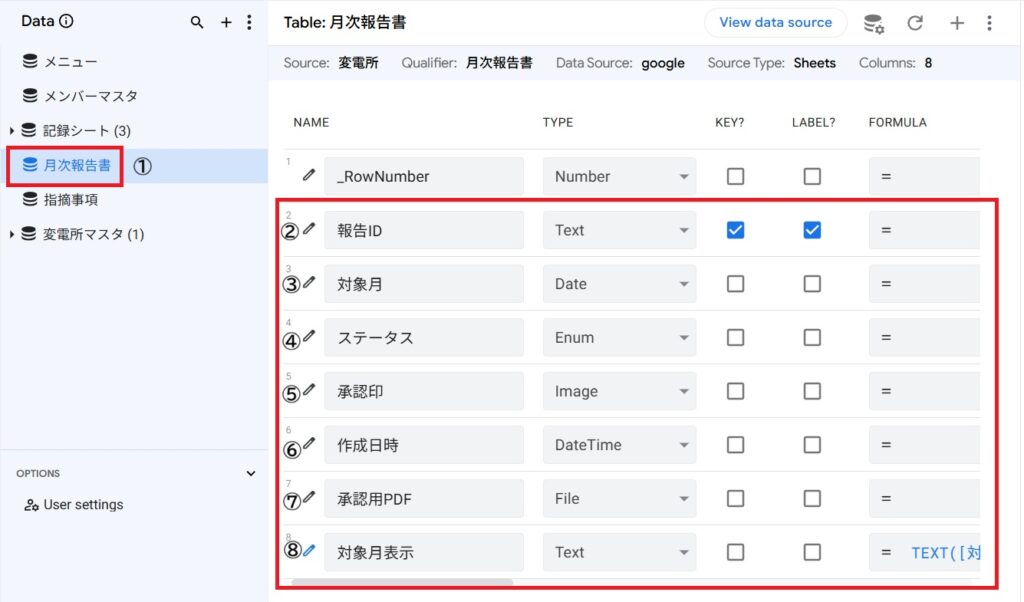
Task: Open the type dropdown for ステータス (Enum)
Action: (x=619, y=338)
